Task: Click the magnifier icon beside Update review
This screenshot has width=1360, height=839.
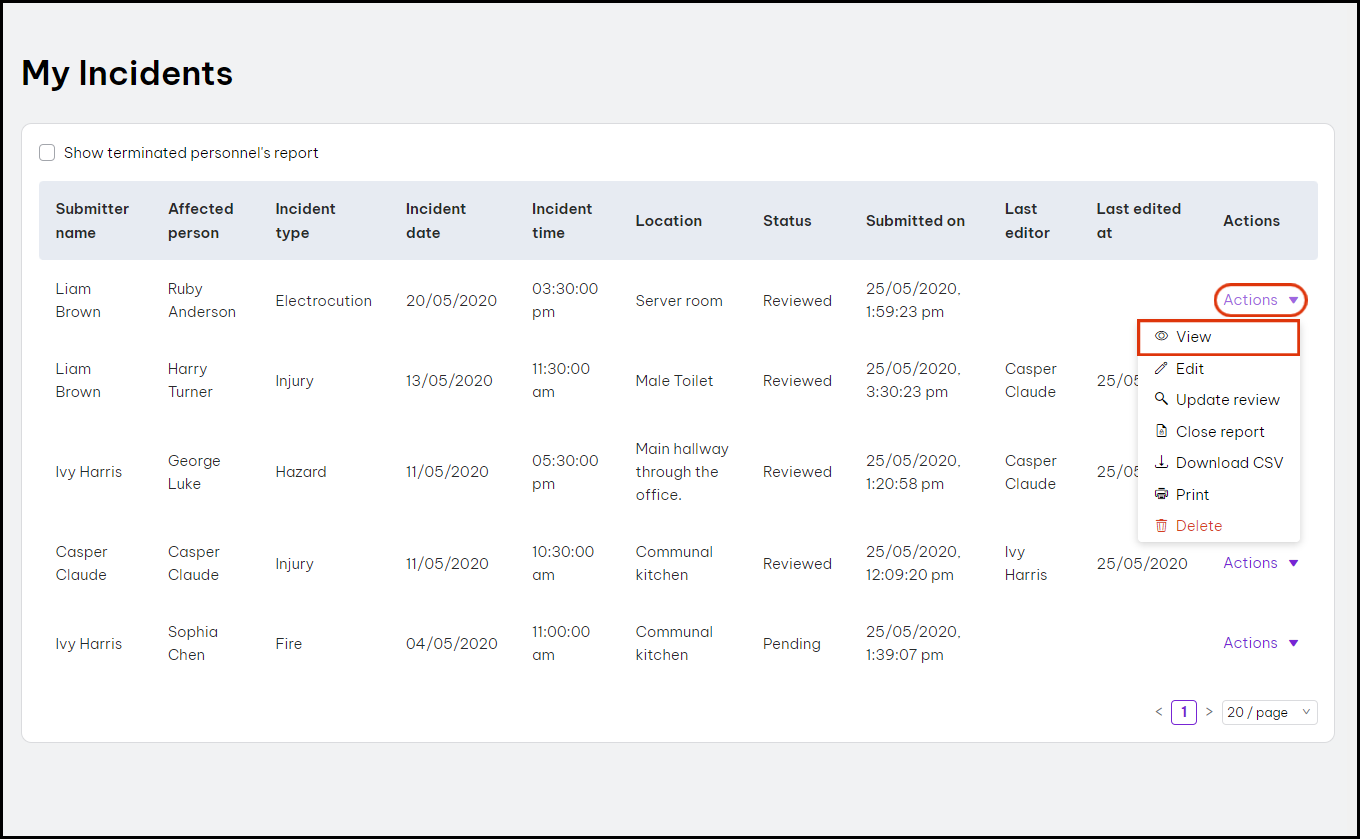Action: tap(1161, 399)
